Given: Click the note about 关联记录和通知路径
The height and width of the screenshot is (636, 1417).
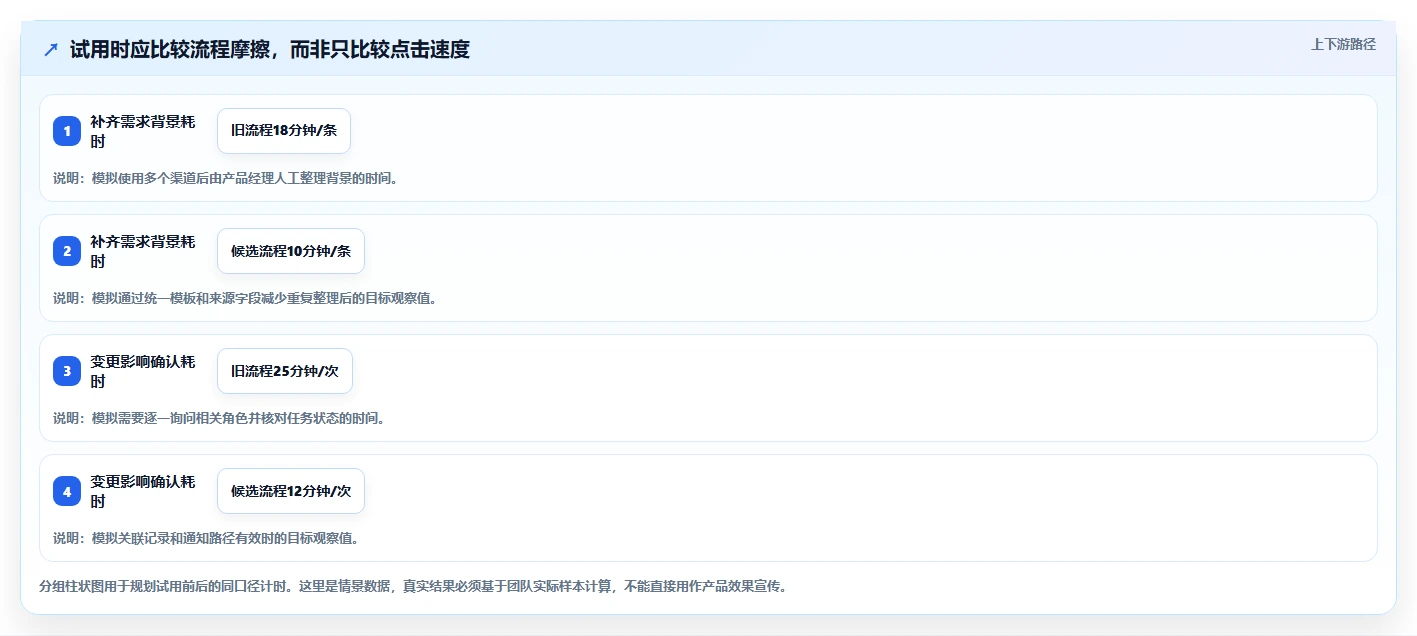Looking at the screenshot, I should 206,538.
